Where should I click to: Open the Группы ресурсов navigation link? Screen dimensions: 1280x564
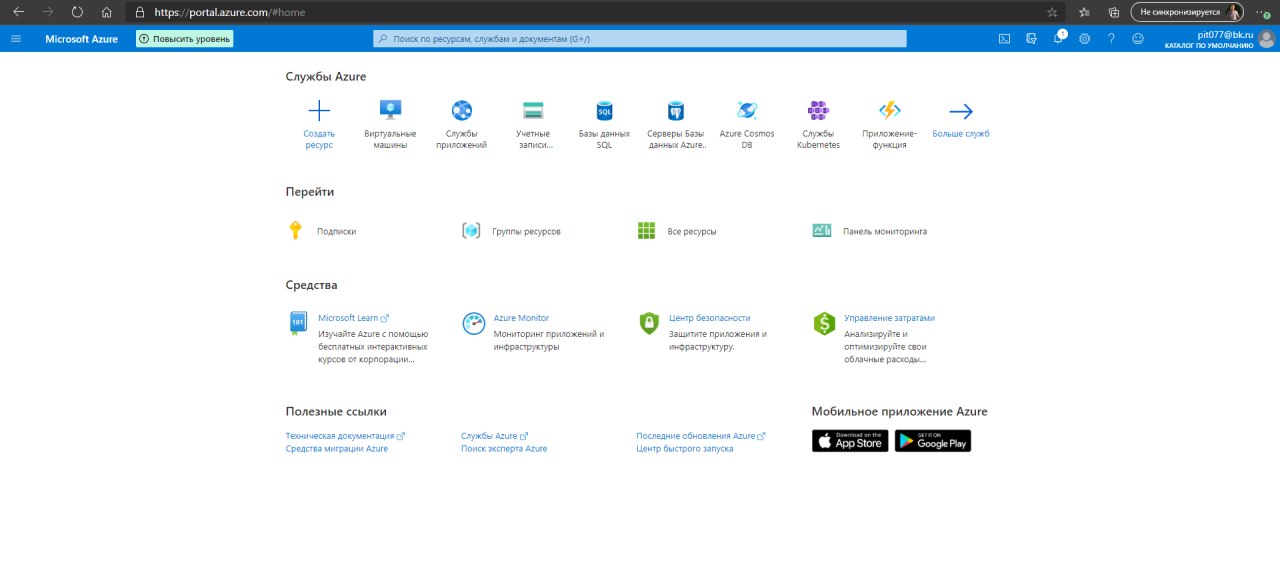click(x=526, y=231)
